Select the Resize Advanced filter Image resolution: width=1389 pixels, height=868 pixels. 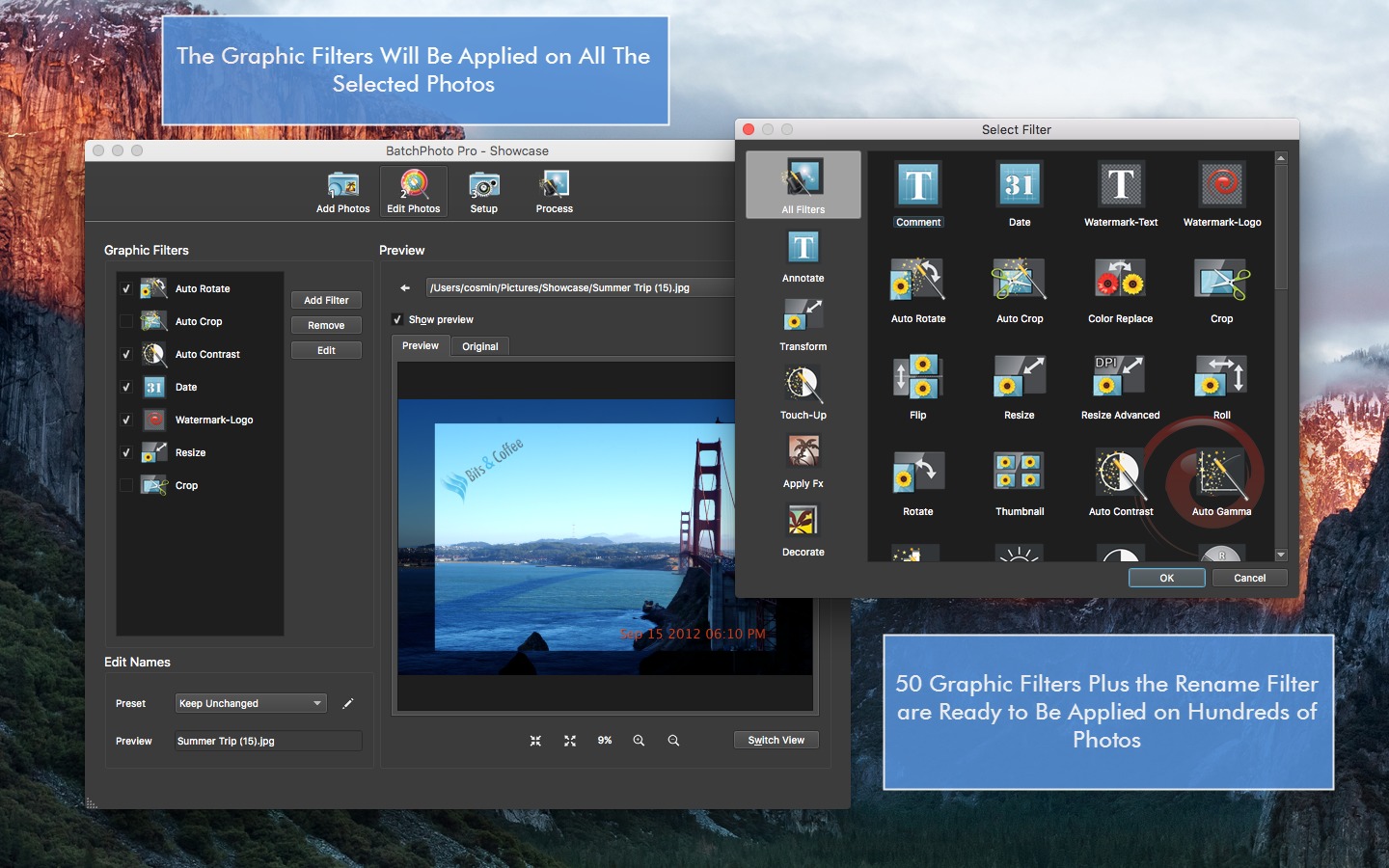(x=1120, y=377)
